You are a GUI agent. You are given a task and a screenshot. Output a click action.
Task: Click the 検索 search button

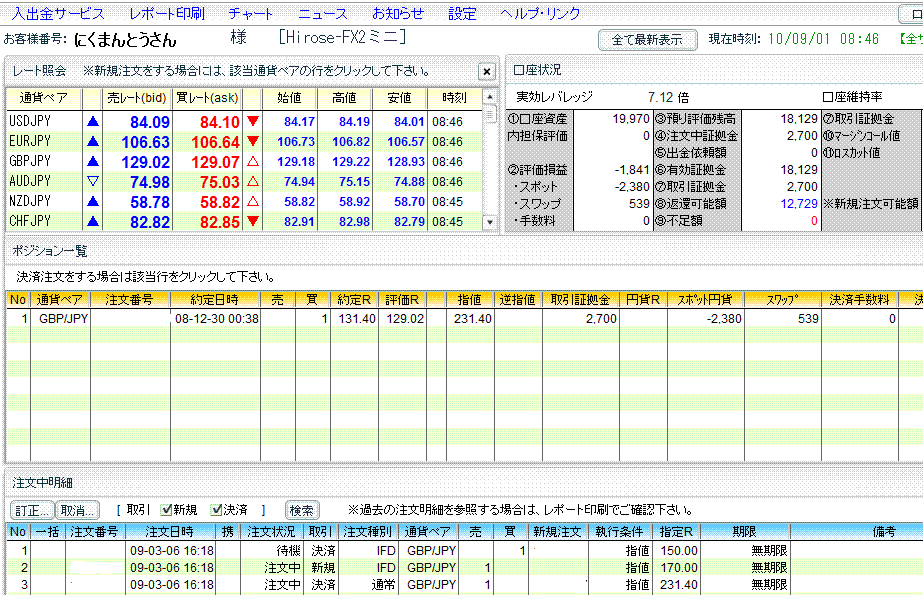(x=302, y=510)
